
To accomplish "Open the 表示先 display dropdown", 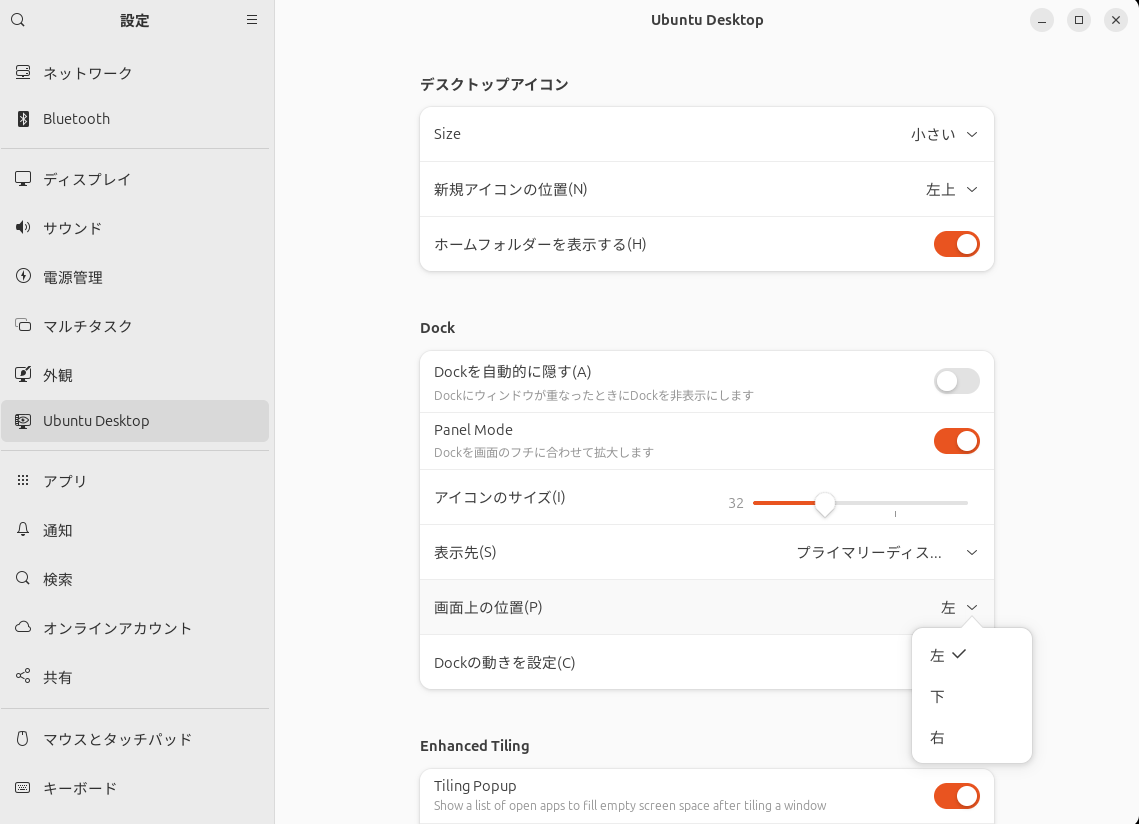I will click(x=886, y=552).
